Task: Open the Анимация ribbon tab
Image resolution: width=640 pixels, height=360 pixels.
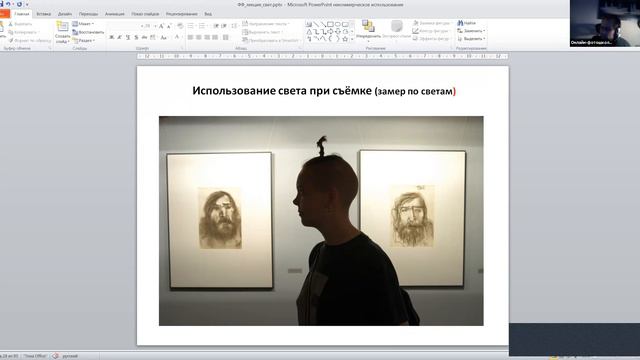Action: (x=115, y=14)
